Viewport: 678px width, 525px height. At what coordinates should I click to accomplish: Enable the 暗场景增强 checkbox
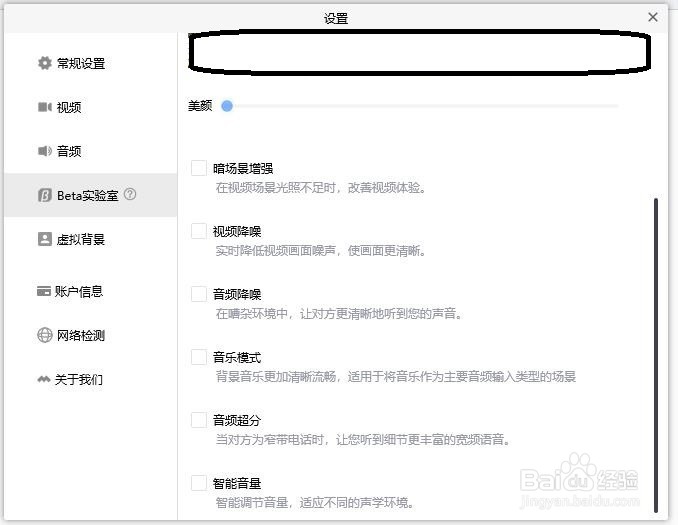(199, 168)
